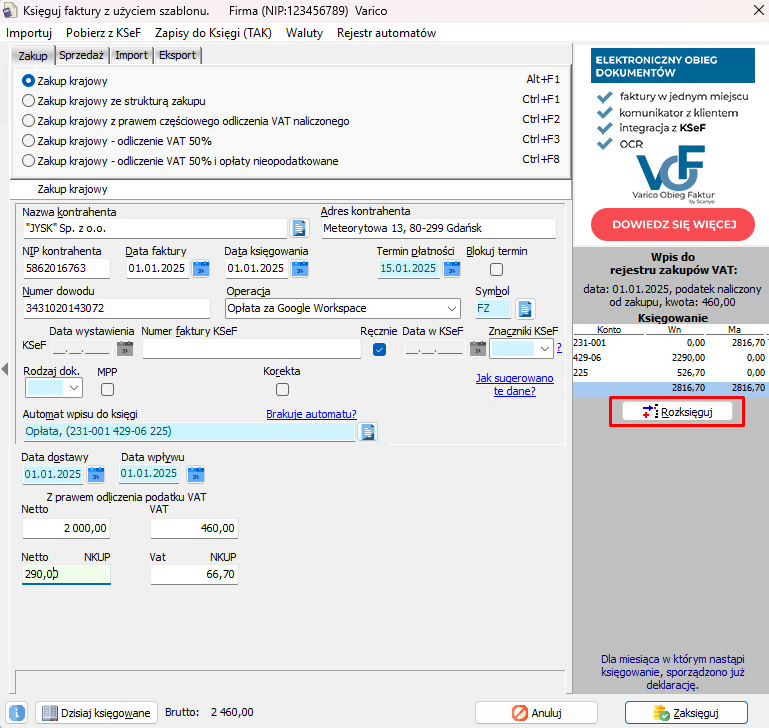The height and width of the screenshot is (728, 769).
Task: Open calendar for Termin płatności
Action: (x=451, y=268)
